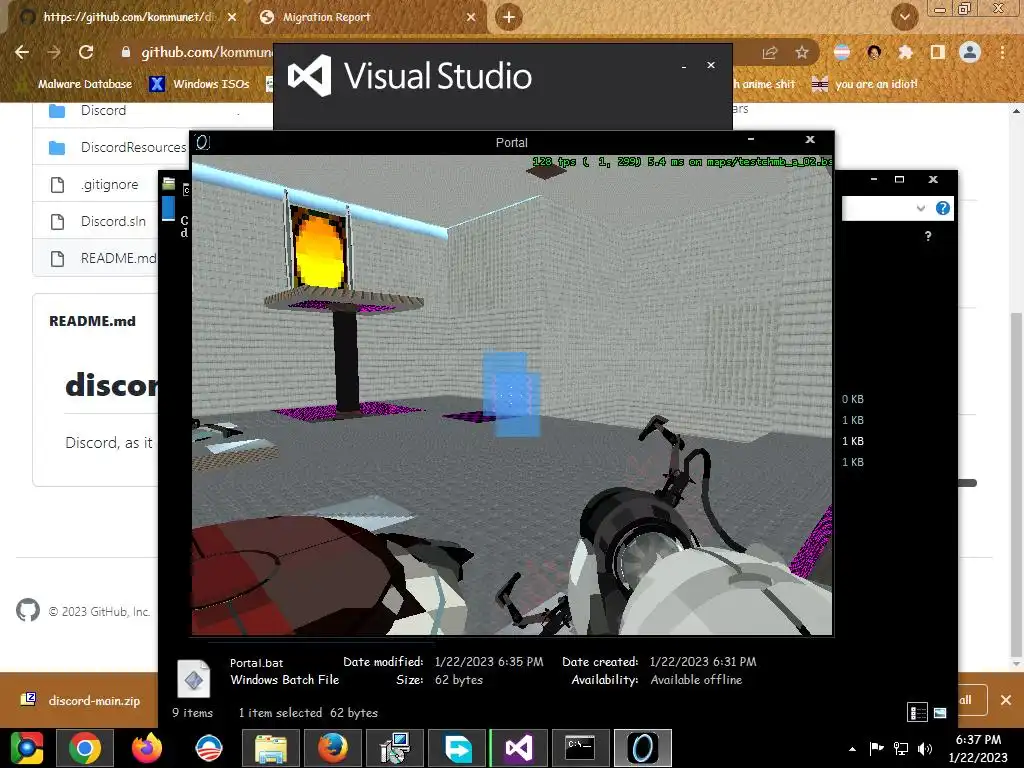
Task: Open the Malware Database bookmark
Action: coord(85,84)
